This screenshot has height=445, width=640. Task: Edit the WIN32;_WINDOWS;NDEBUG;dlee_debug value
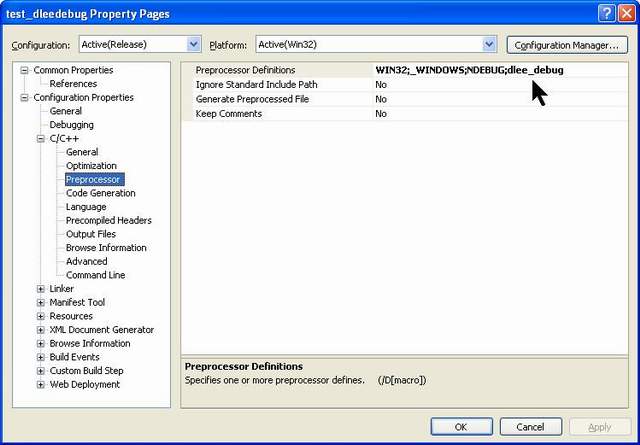coord(469,70)
